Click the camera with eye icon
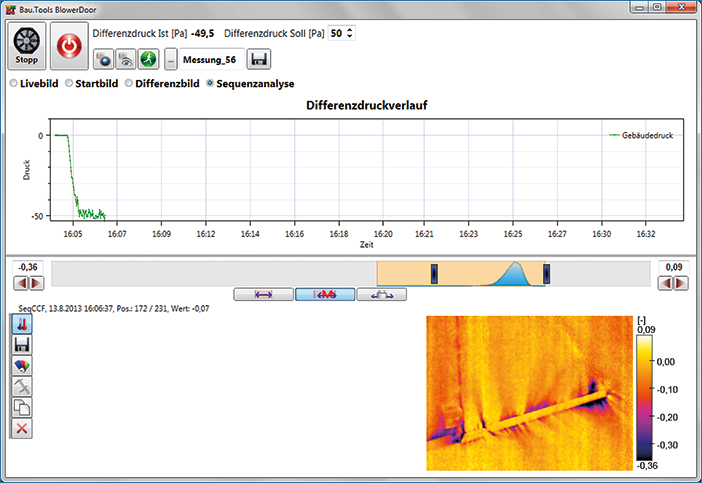The width and height of the screenshot is (702, 483). point(126,59)
